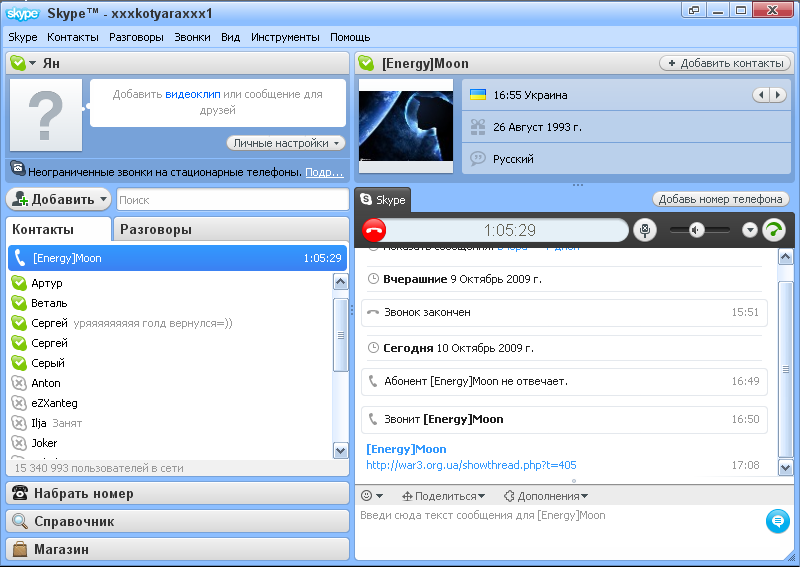
Task: Show previous profile info arrow
Action: (x=761, y=95)
